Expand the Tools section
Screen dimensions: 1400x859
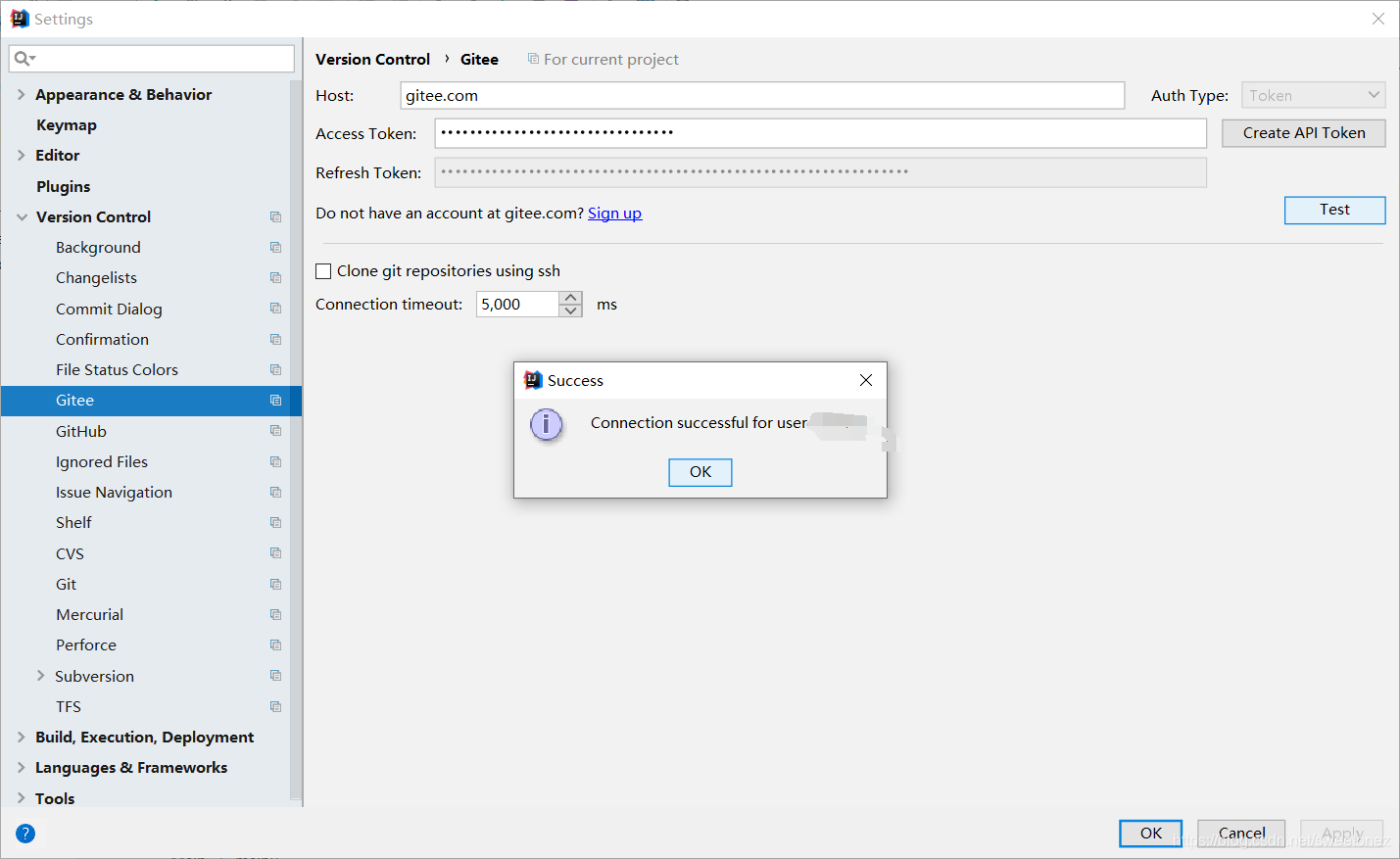tap(21, 798)
